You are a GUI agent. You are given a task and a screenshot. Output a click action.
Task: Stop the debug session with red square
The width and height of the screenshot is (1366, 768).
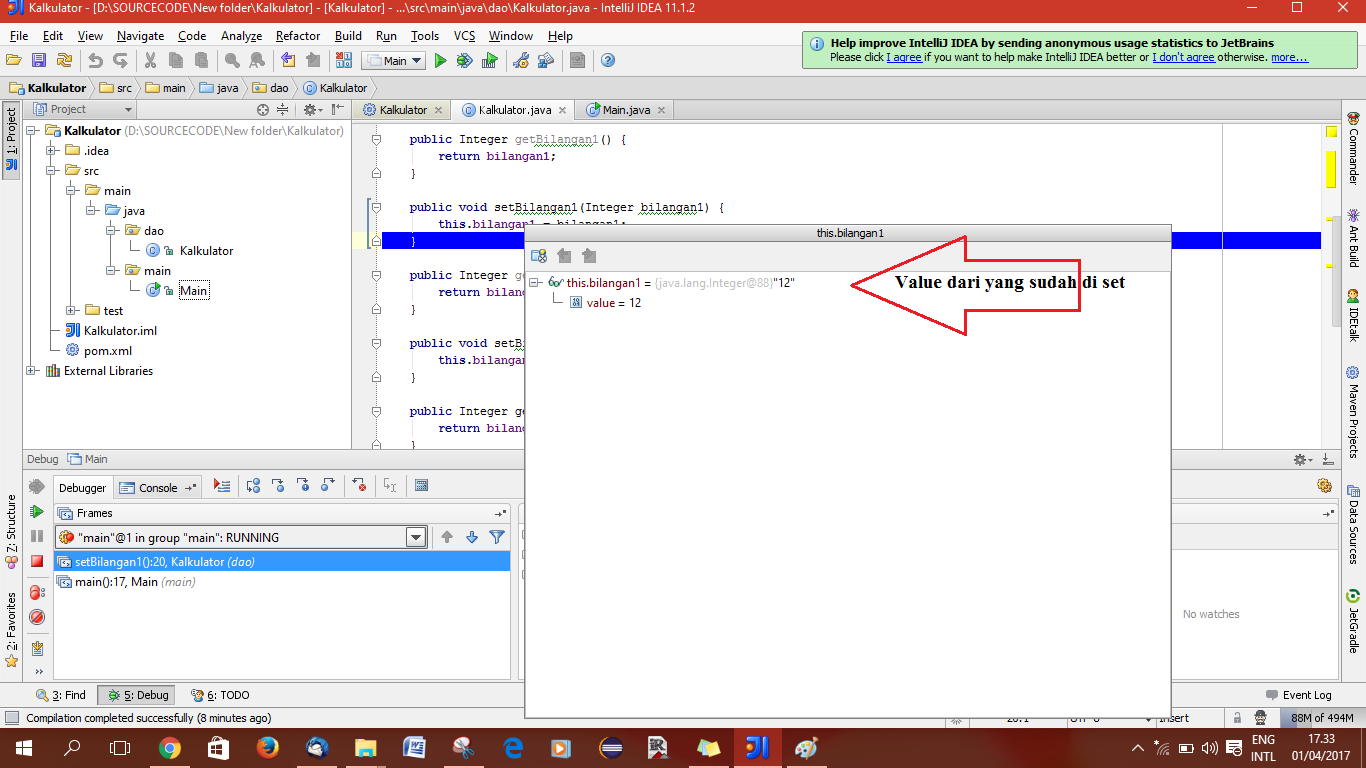pos(37,561)
